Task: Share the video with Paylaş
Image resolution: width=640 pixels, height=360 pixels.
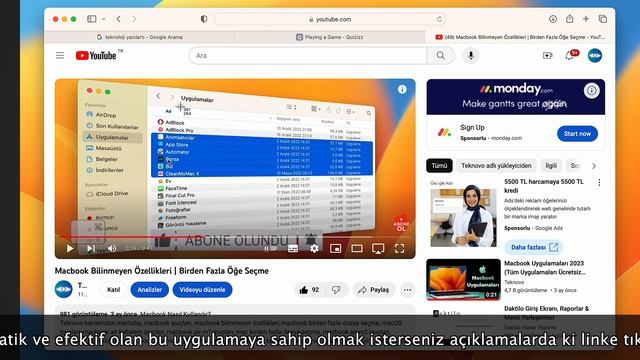Action: [373, 290]
